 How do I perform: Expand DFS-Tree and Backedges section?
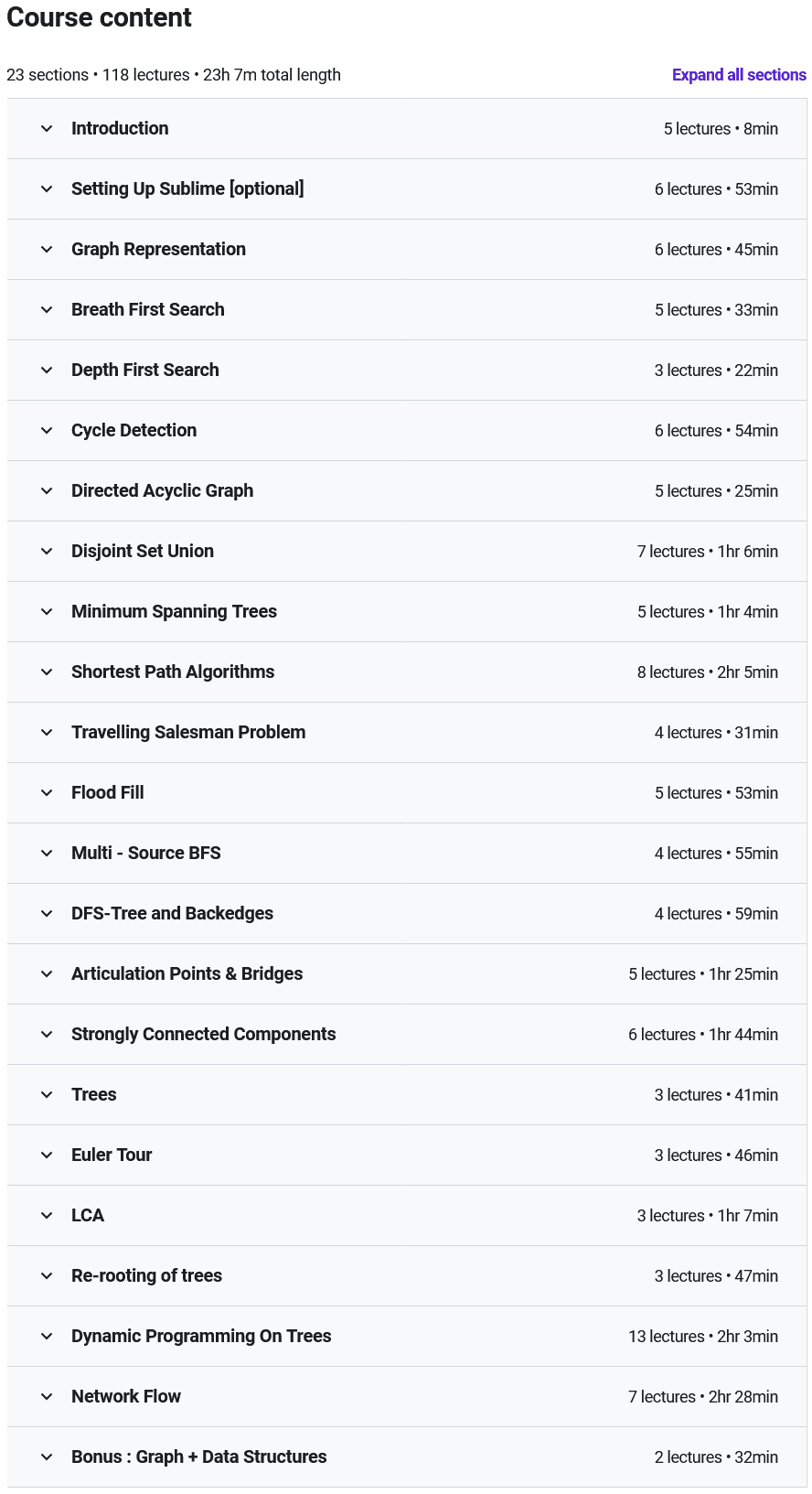[172, 914]
